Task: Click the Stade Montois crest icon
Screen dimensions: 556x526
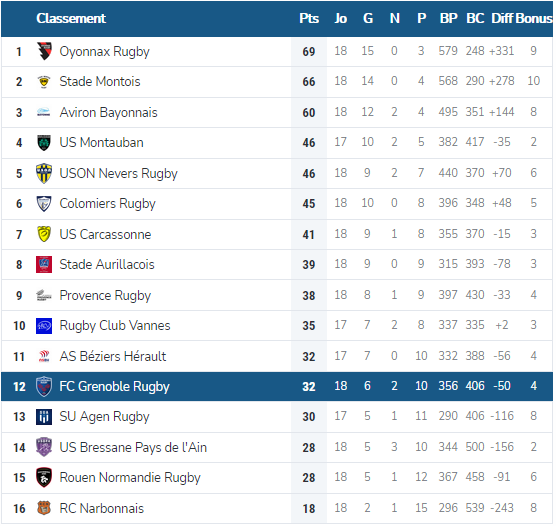Action: pyautogui.click(x=44, y=82)
